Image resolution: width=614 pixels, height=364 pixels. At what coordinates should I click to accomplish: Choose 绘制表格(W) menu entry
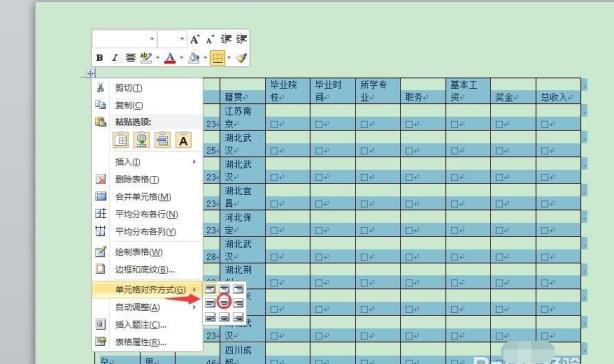pos(147,252)
